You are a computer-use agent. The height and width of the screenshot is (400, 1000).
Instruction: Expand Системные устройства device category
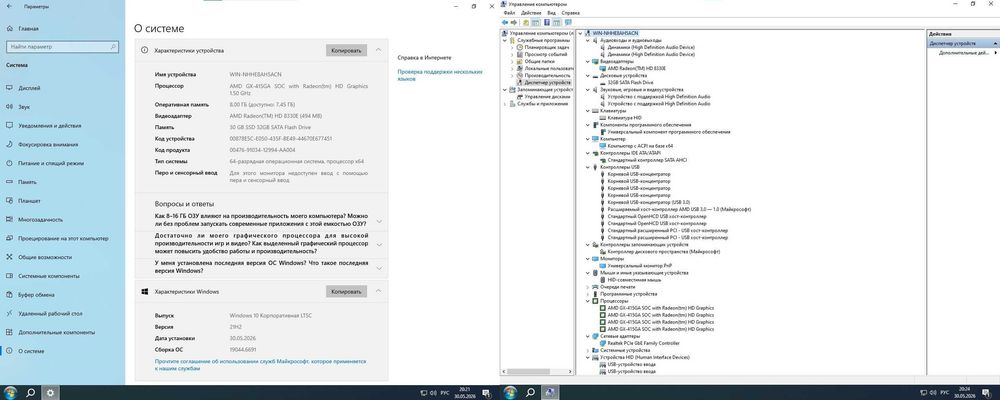pyautogui.click(x=587, y=350)
